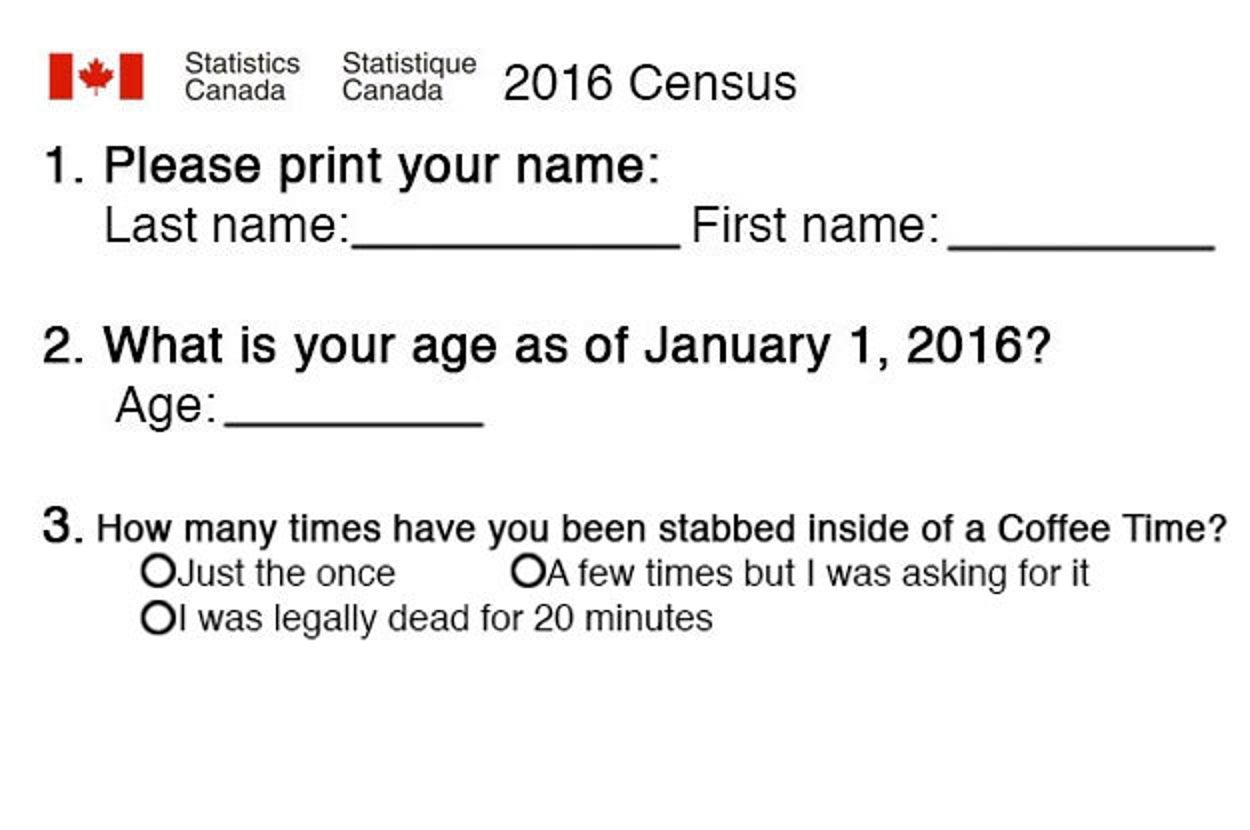1250x830 pixels.
Task: Focus the Age blank field
Action: tap(353, 410)
